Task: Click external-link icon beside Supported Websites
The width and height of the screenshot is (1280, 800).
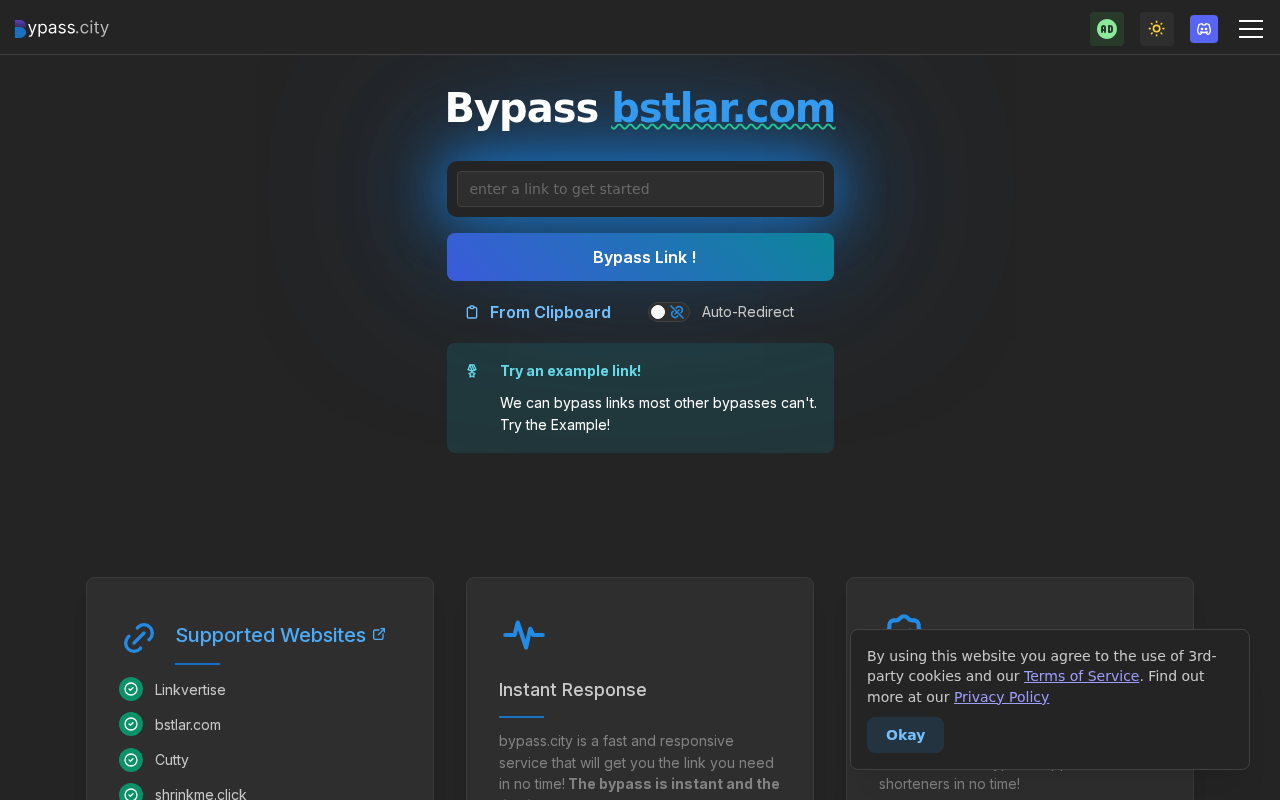Action: [x=379, y=634]
